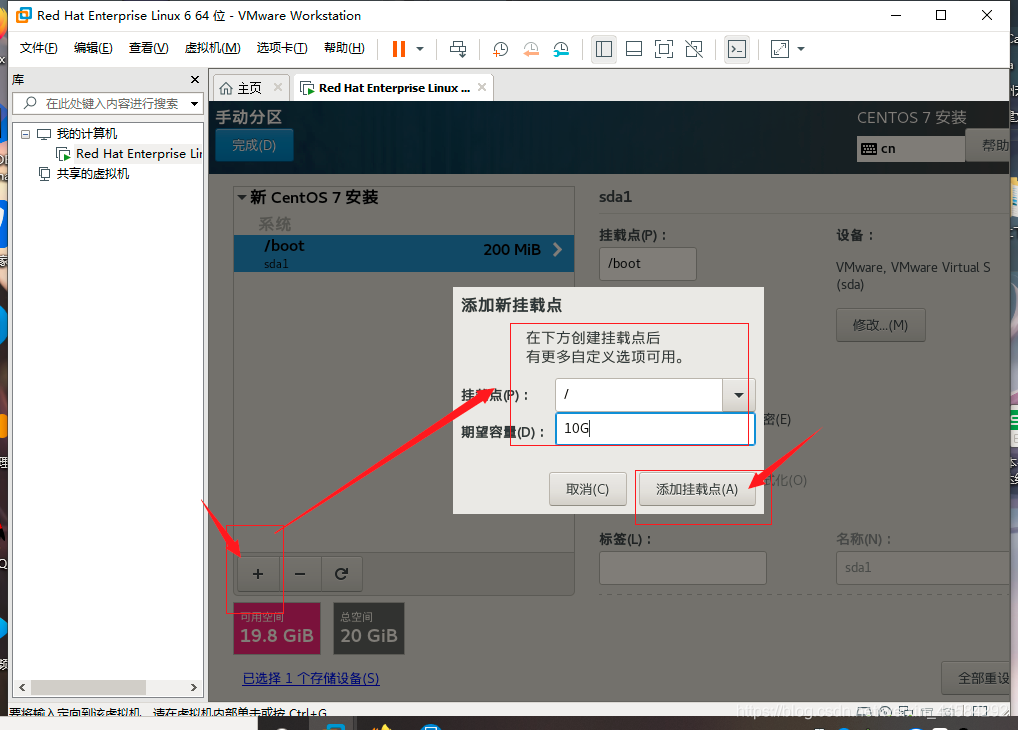Click the VMware Workstation title bar icon

click(23, 15)
